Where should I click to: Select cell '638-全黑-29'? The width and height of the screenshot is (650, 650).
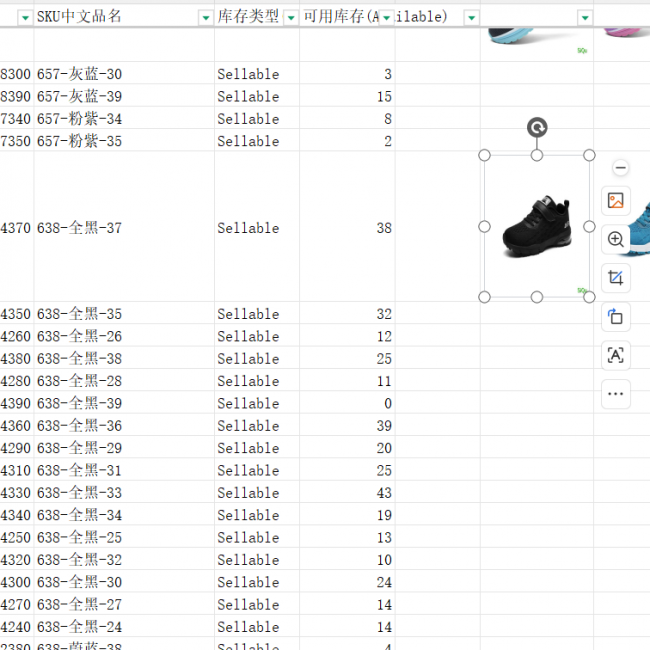(124, 448)
